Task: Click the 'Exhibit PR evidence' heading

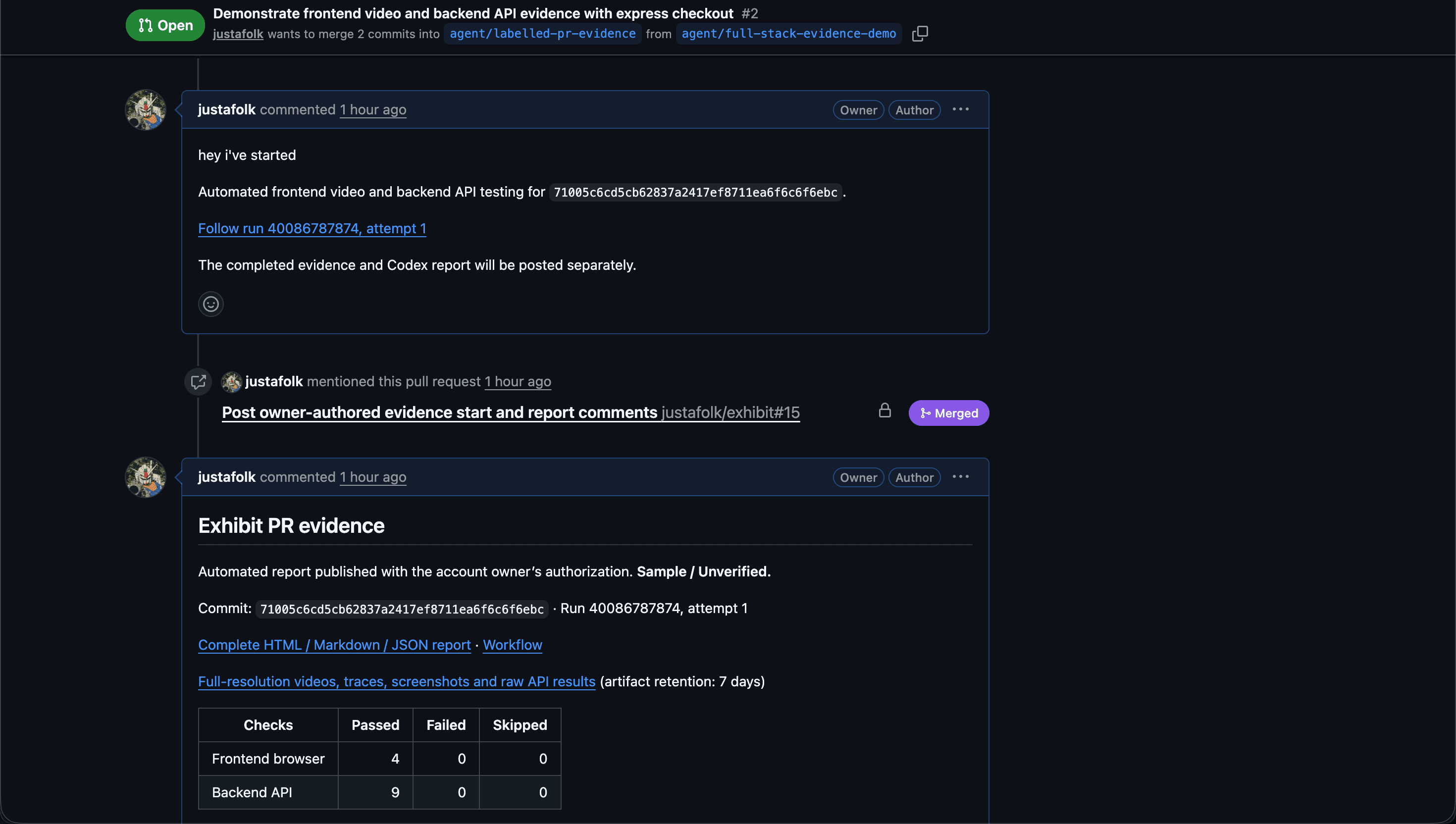Action: click(x=291, y=526)
